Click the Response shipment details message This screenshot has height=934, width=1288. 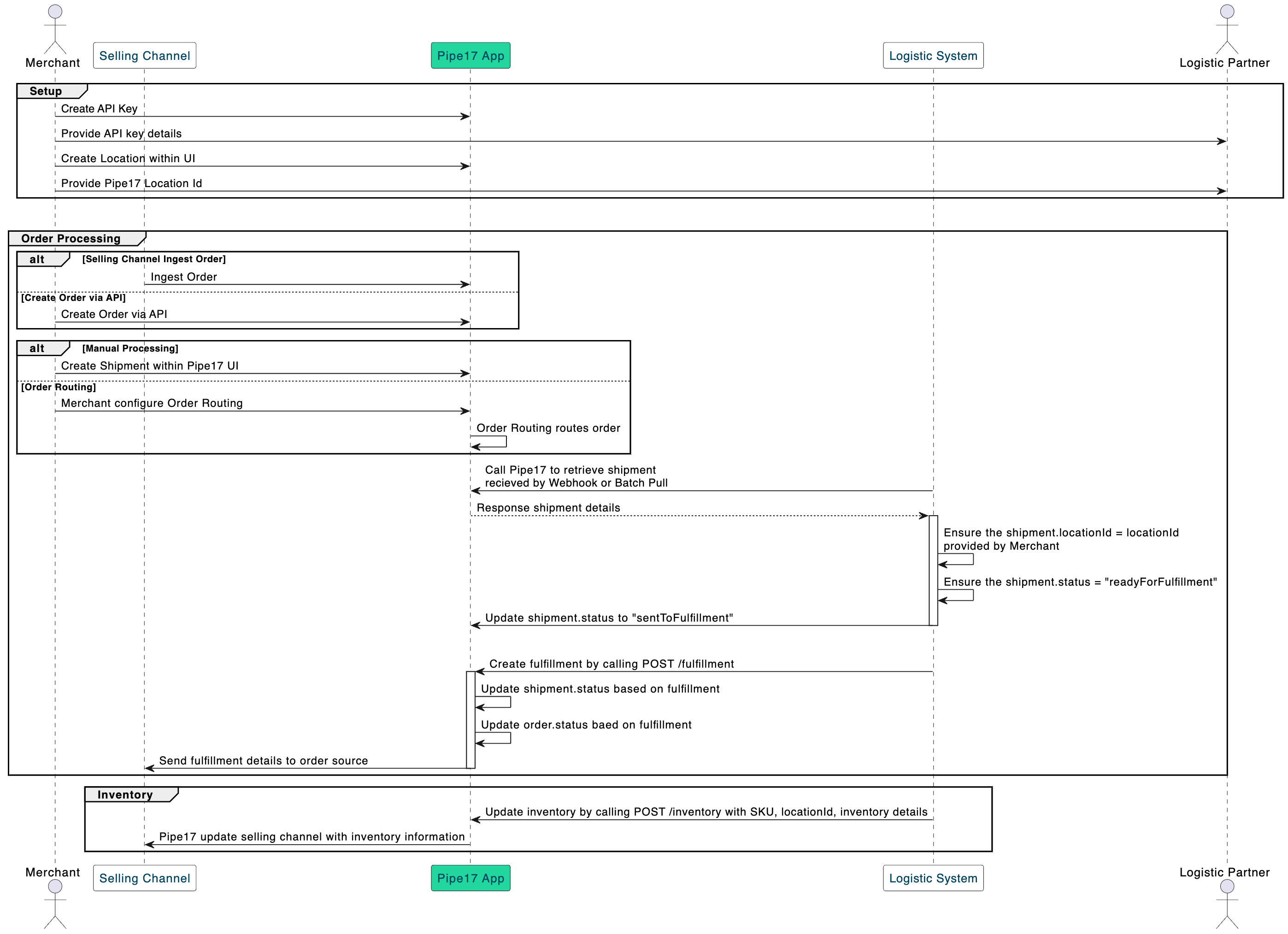tap(548, 508)
